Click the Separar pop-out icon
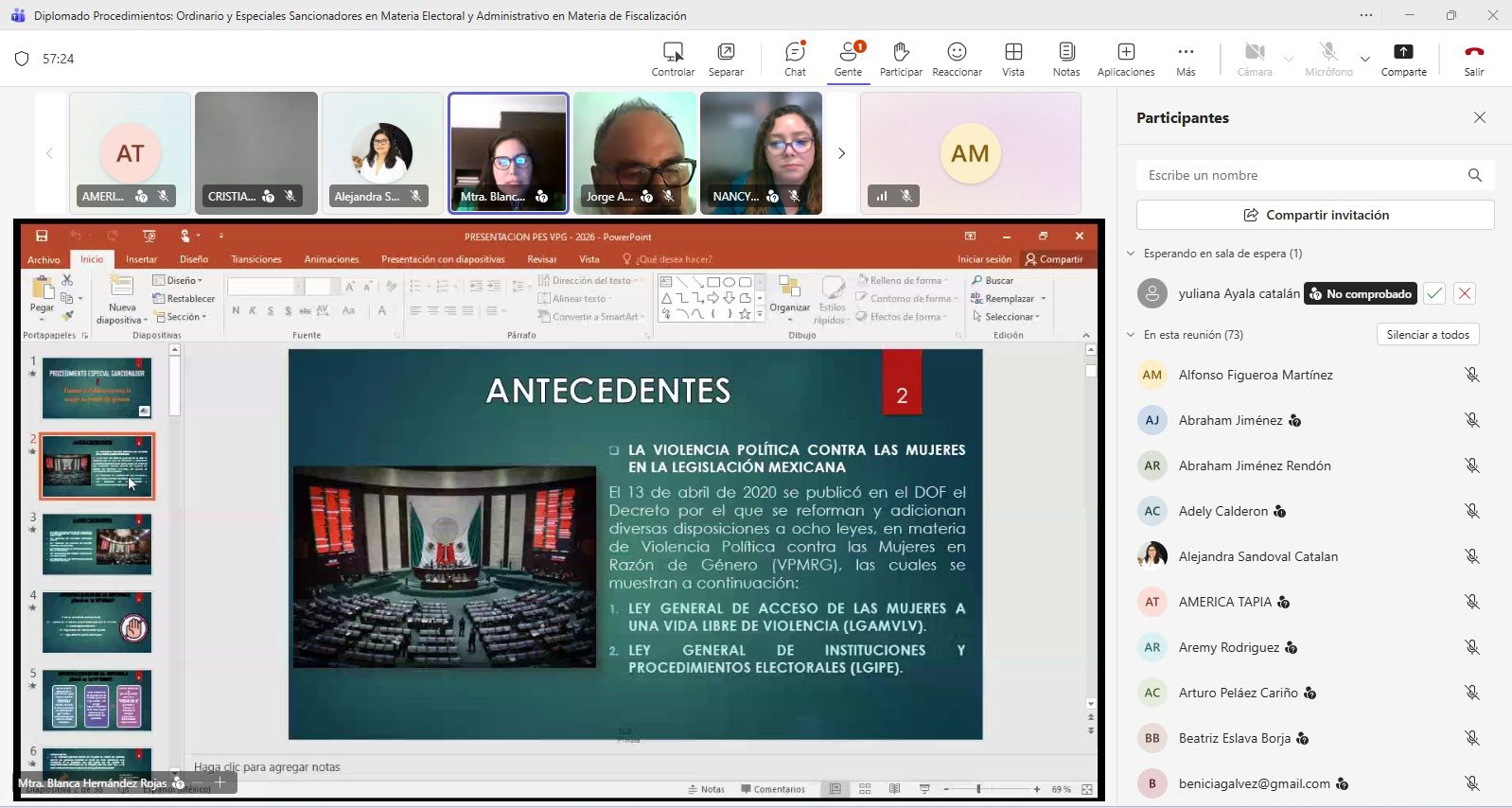Viewport: 1512px width, 808px height. tap(726, 59)
